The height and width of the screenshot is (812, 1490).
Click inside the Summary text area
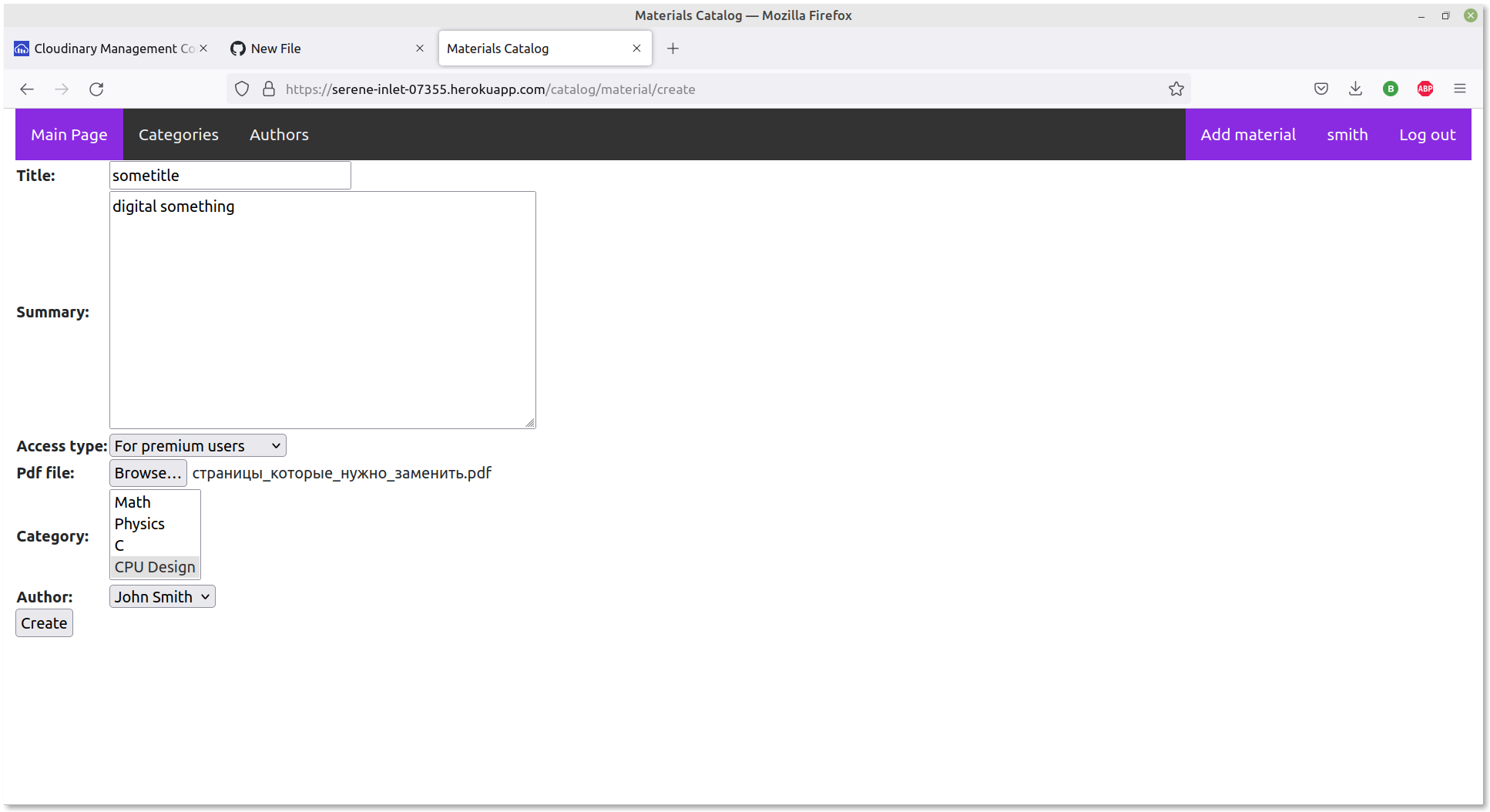(323, 310)
